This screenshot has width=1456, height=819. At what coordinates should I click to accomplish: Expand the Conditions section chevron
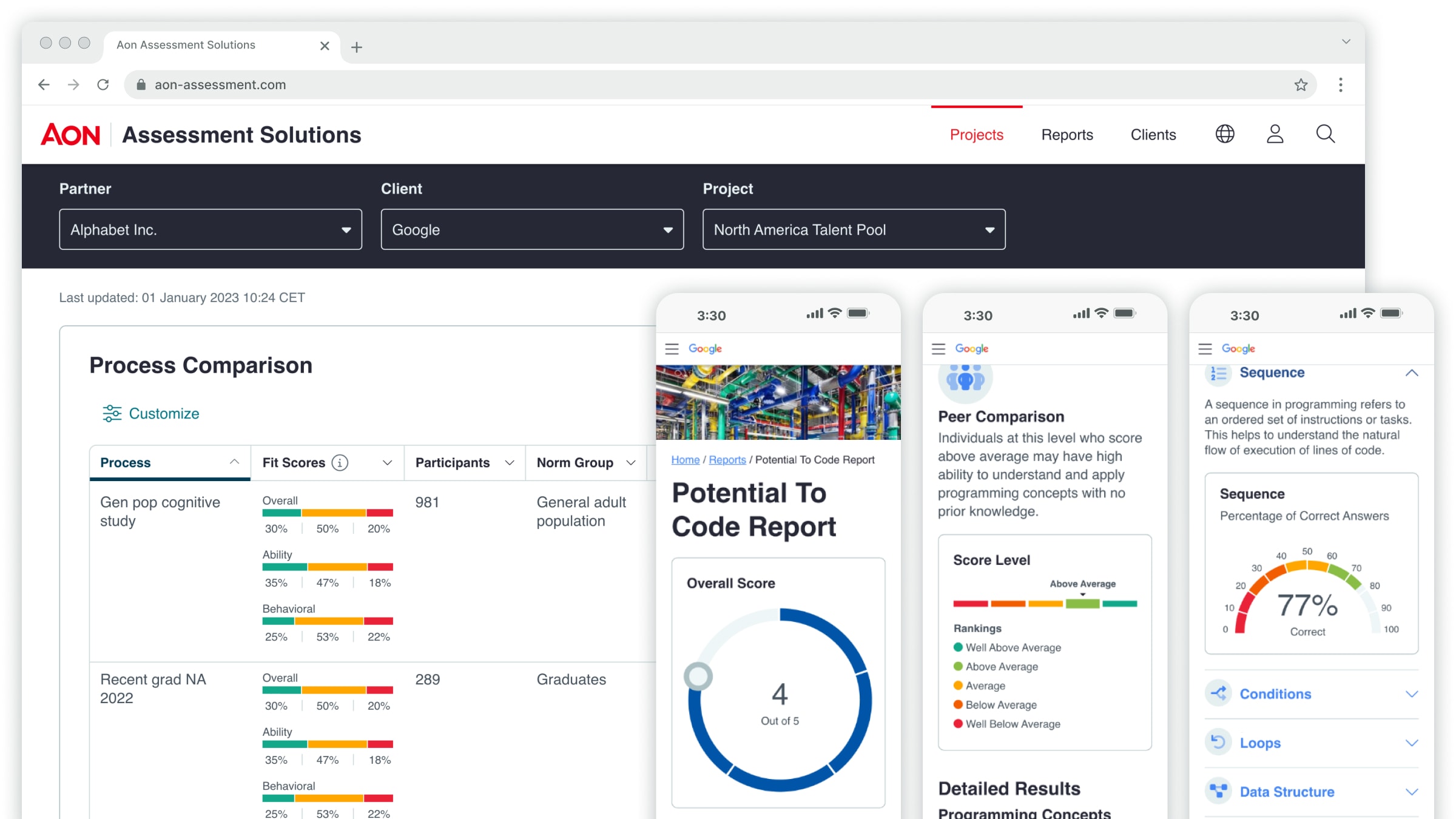tap(1412, 694)
